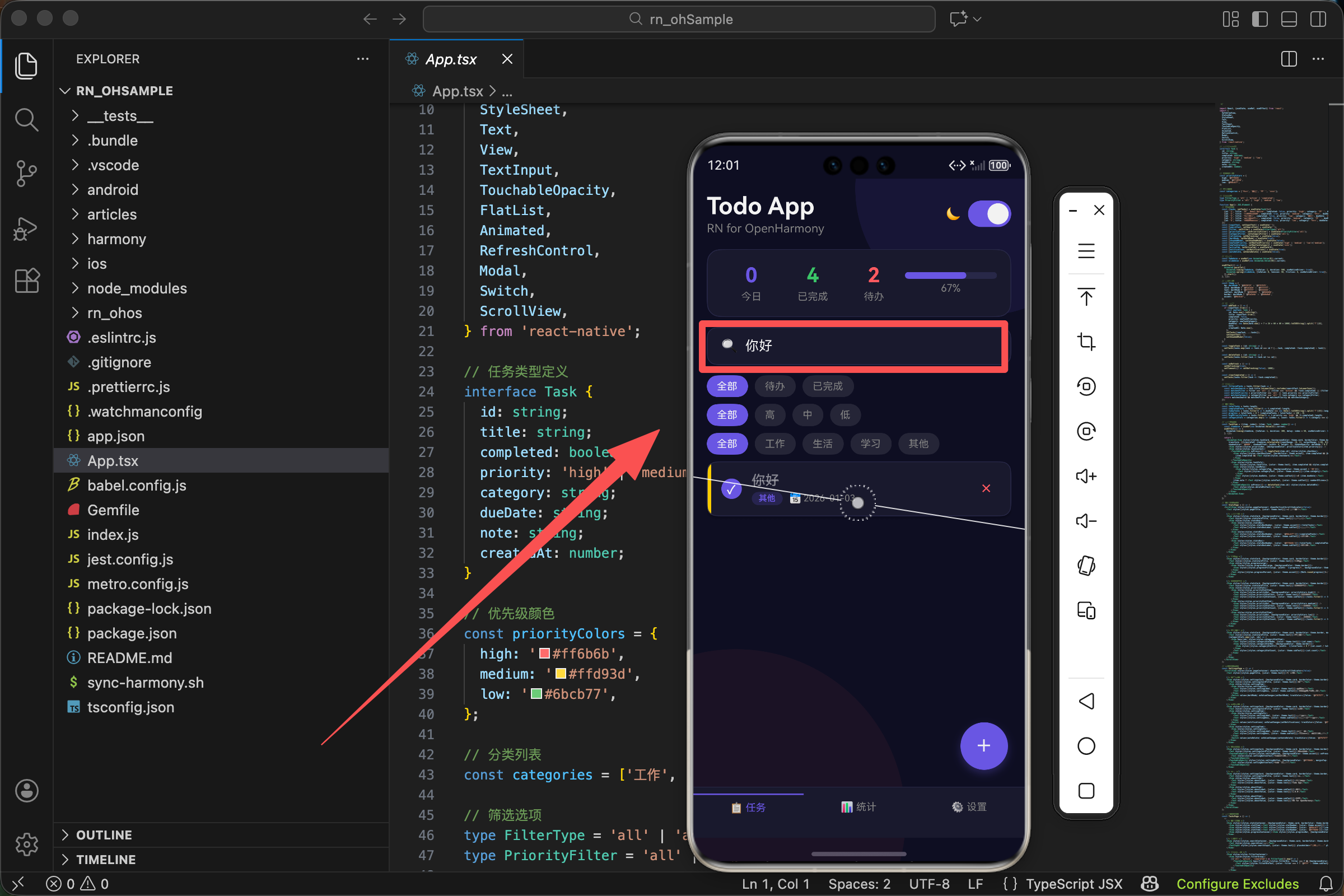Toggle the dark mode switch in Todo App
This screenshot has height=896, width=1344.
[989, 214]
